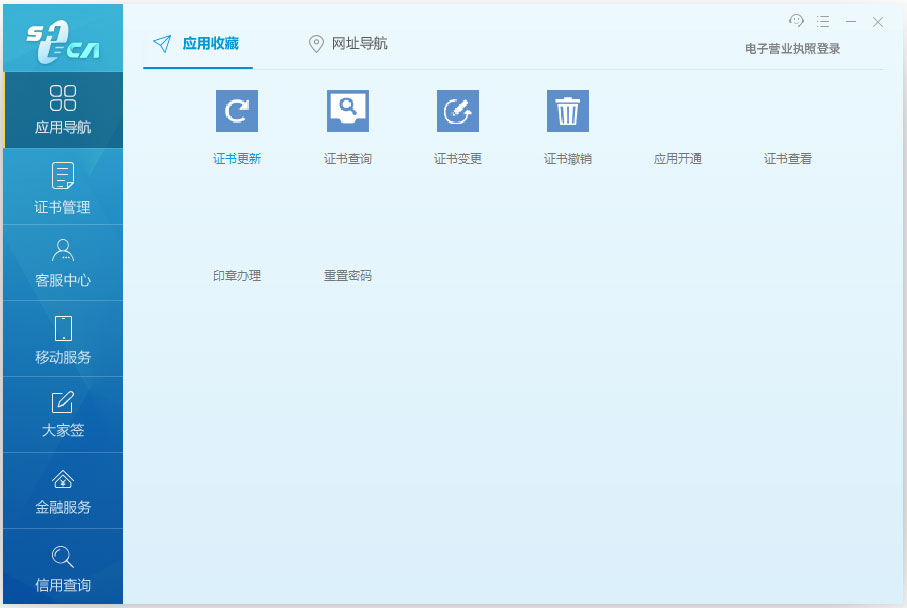The height and width of the screenshot is (608, 907).
Task: Select 应用导航 in the sidebar
Action: [x=63, y=110]
